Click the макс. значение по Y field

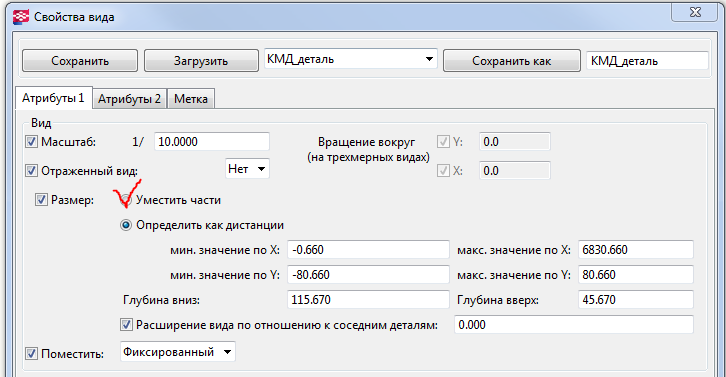636,275
